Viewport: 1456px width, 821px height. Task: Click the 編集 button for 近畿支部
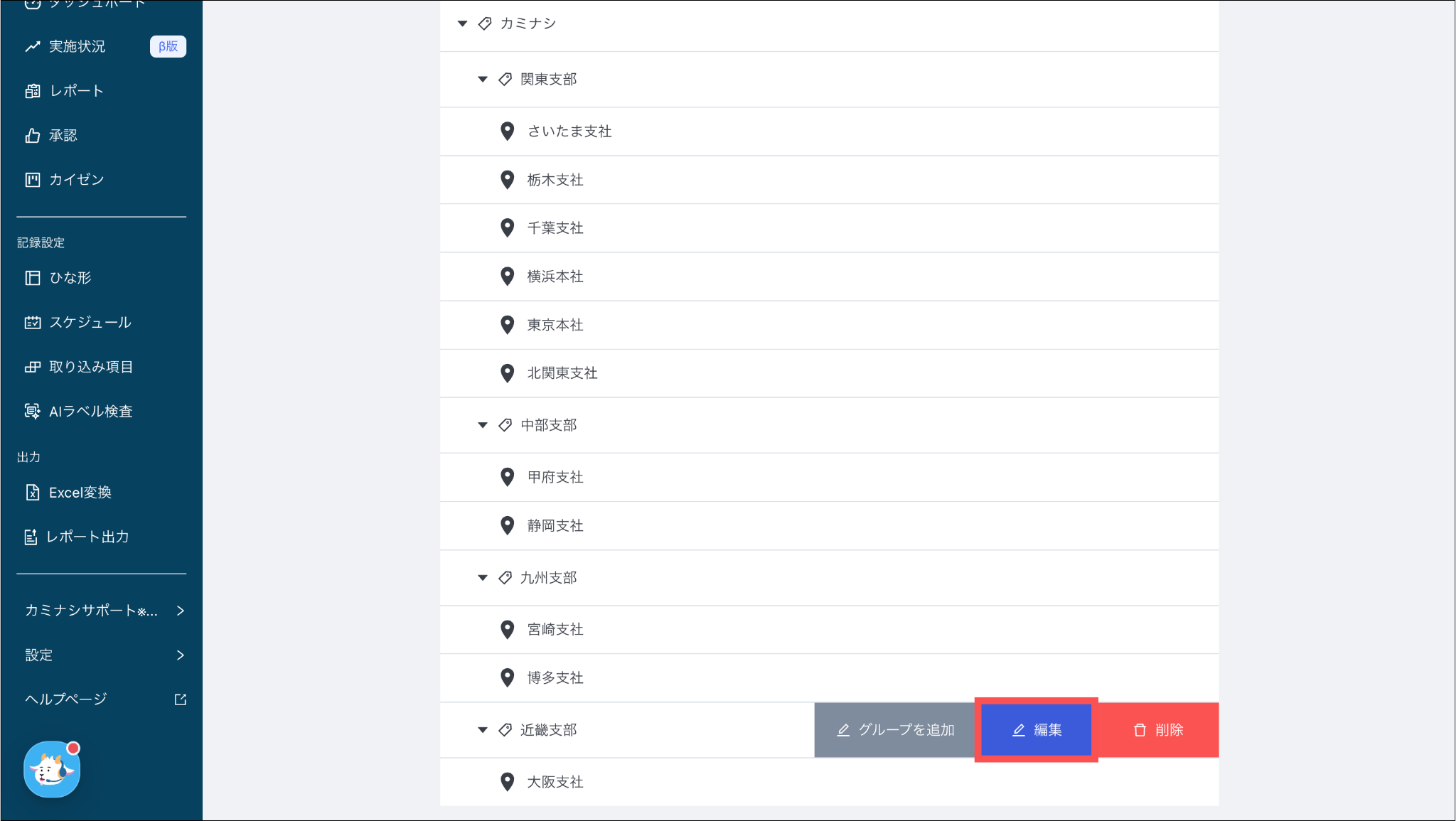click(x=1036, y=730)
